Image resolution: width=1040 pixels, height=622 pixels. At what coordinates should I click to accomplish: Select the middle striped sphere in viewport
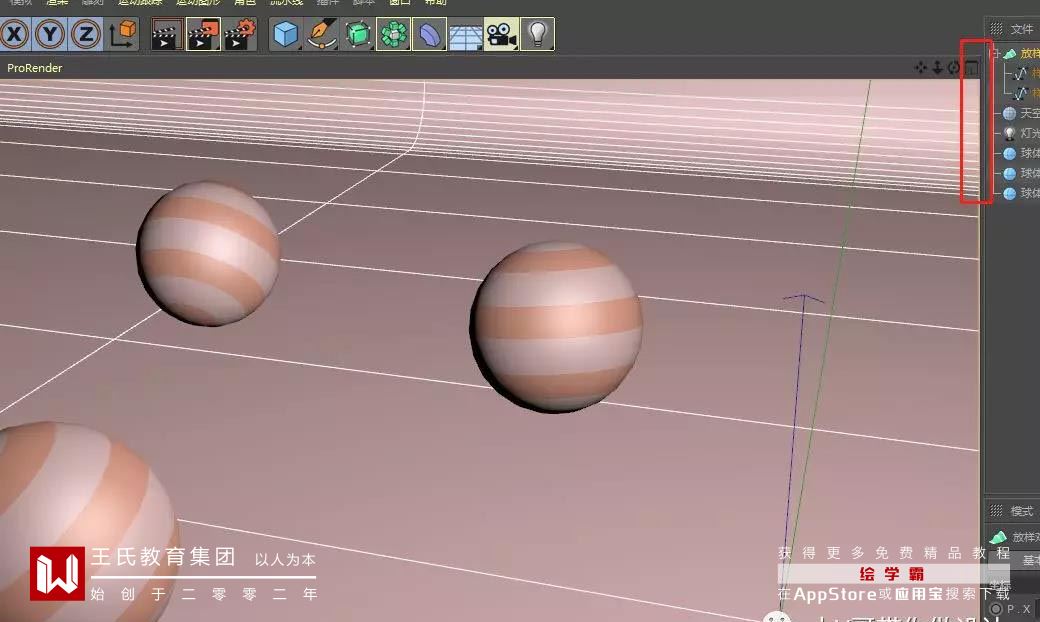(556, 327)
